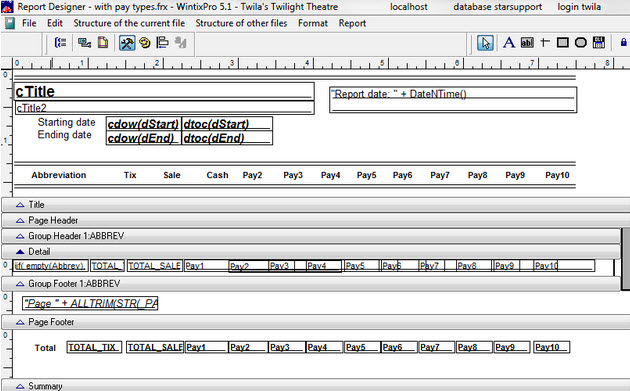Click the Group Header 1:ABBREV band triangle
This screenshot has width=630, height=391.
coord(20,236)
